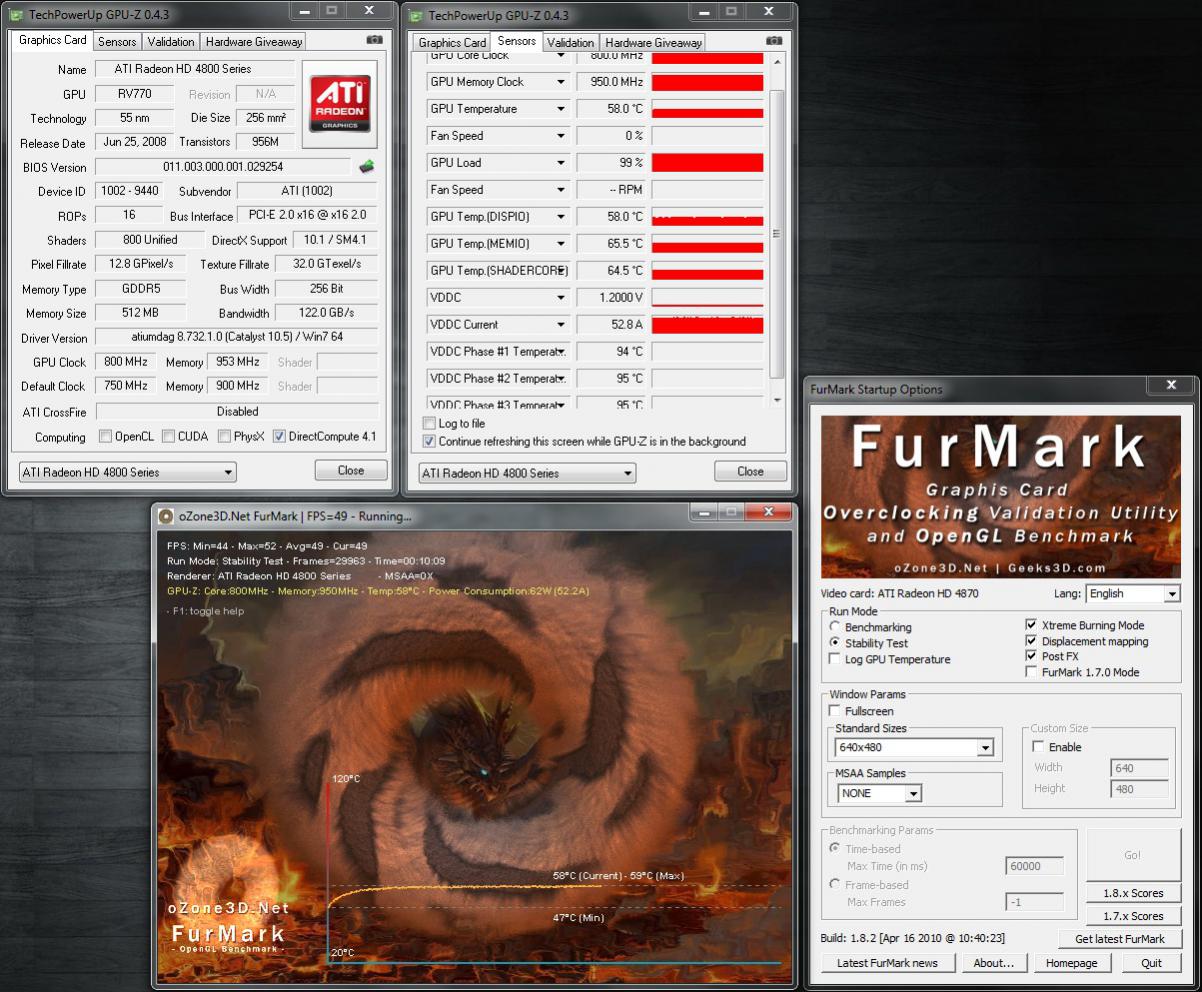Open the VDDC Current sensor dropdown
Screen dimensions: 1202x992
[561, 325]
